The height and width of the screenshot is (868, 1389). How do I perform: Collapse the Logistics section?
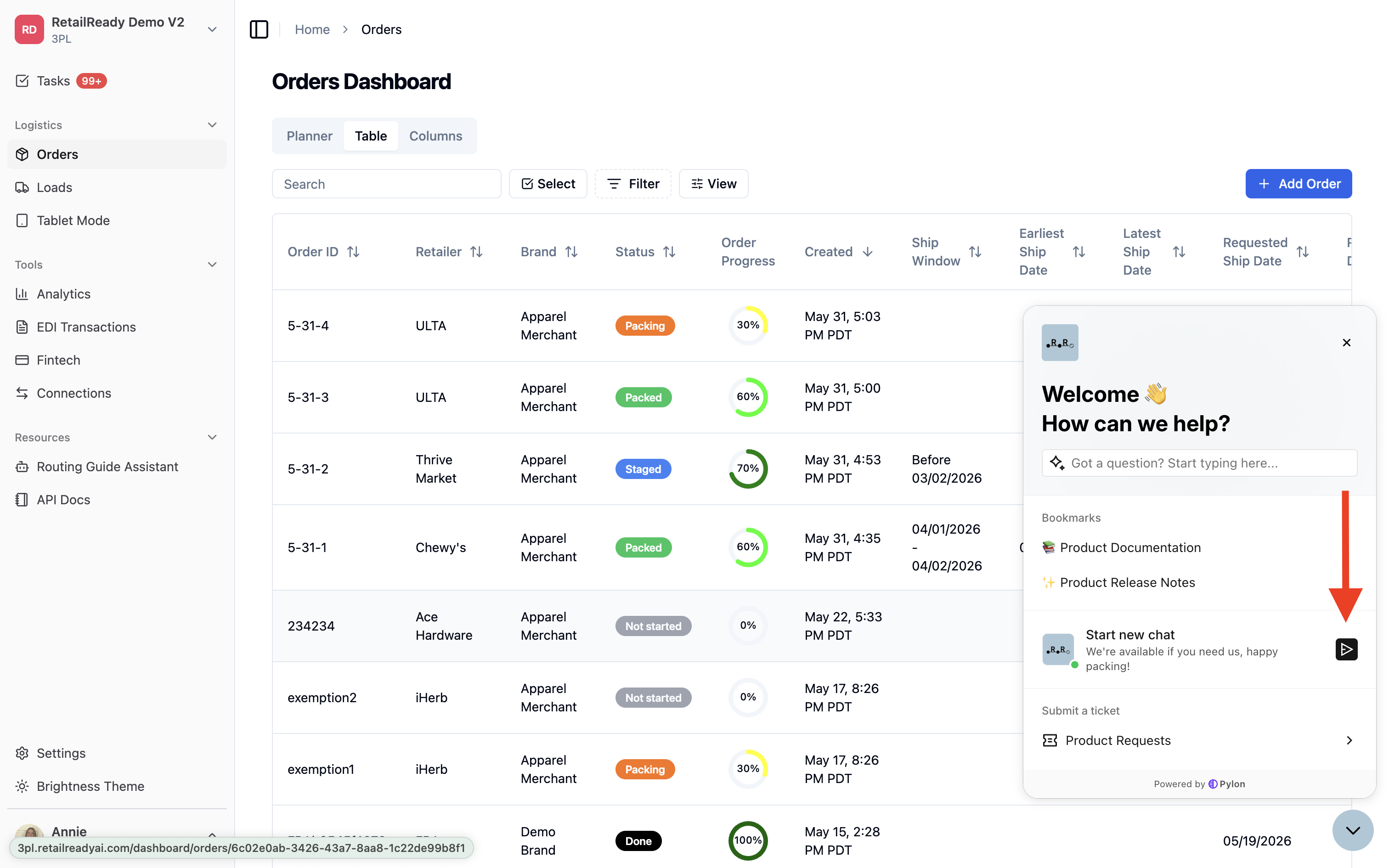click(x=212, y=125)
